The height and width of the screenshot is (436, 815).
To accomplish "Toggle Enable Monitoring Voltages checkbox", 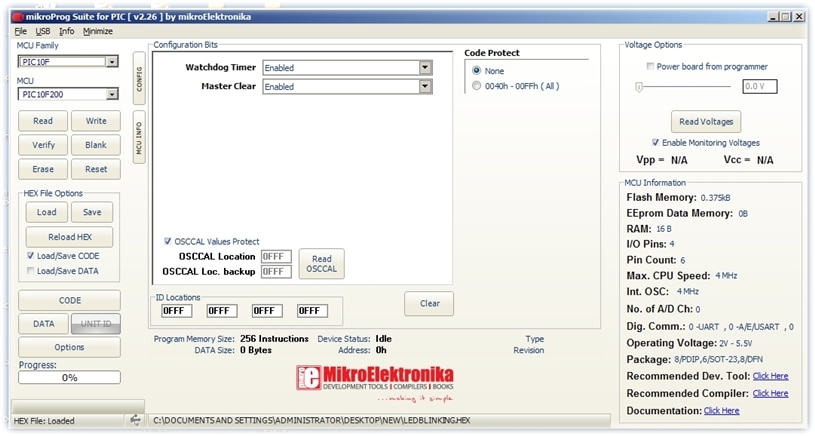I will [x=655, y=142].
